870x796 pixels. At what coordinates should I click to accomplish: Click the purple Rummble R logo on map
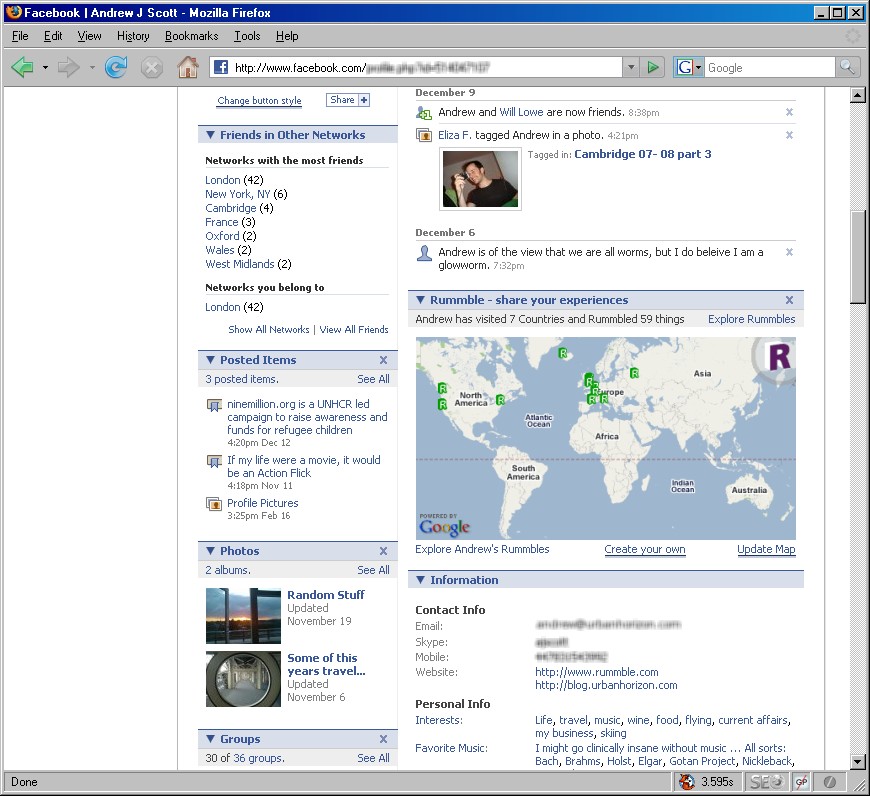[x=778, y=357]
